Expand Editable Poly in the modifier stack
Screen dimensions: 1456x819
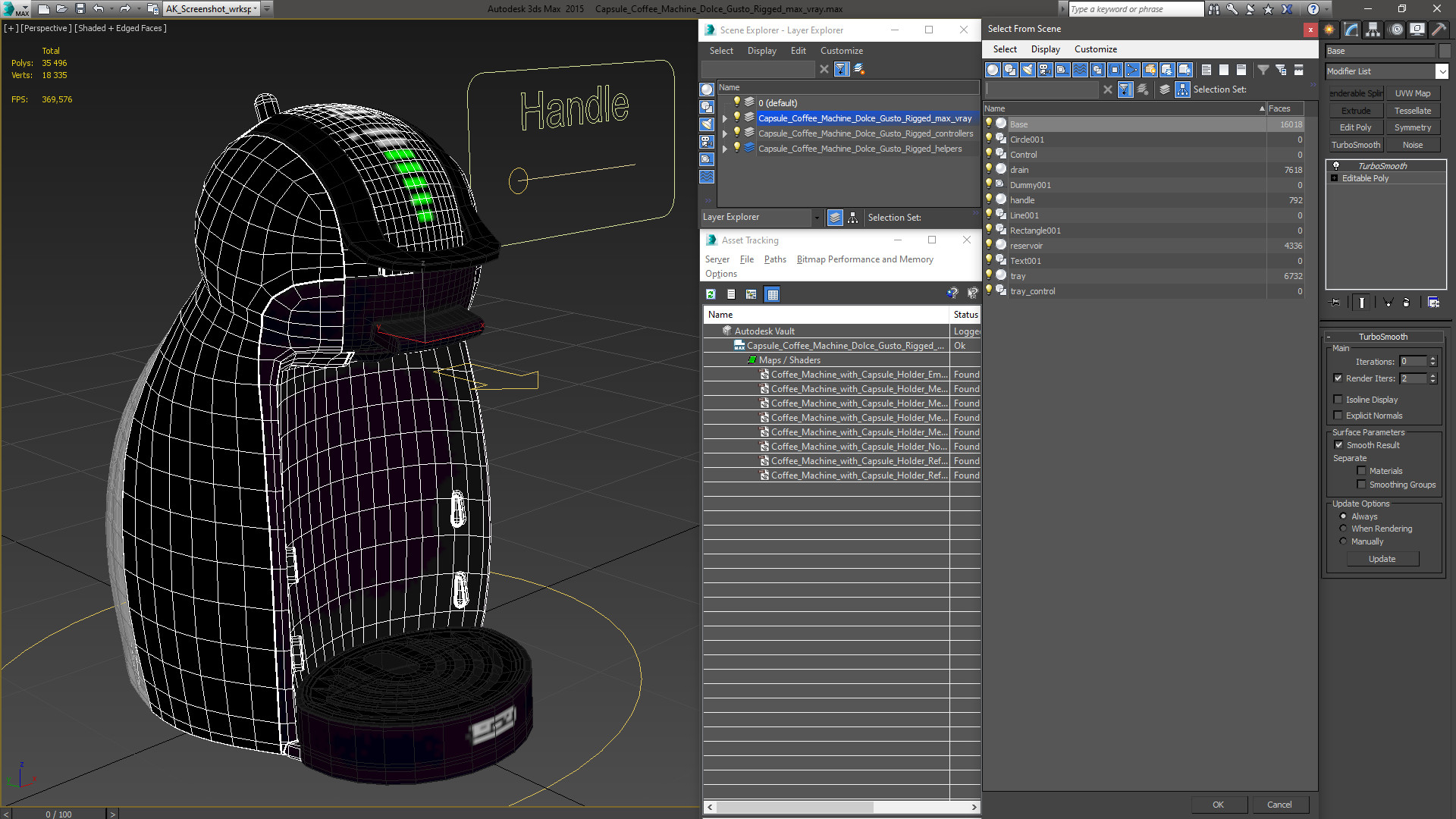click(x=1334, y=178)
